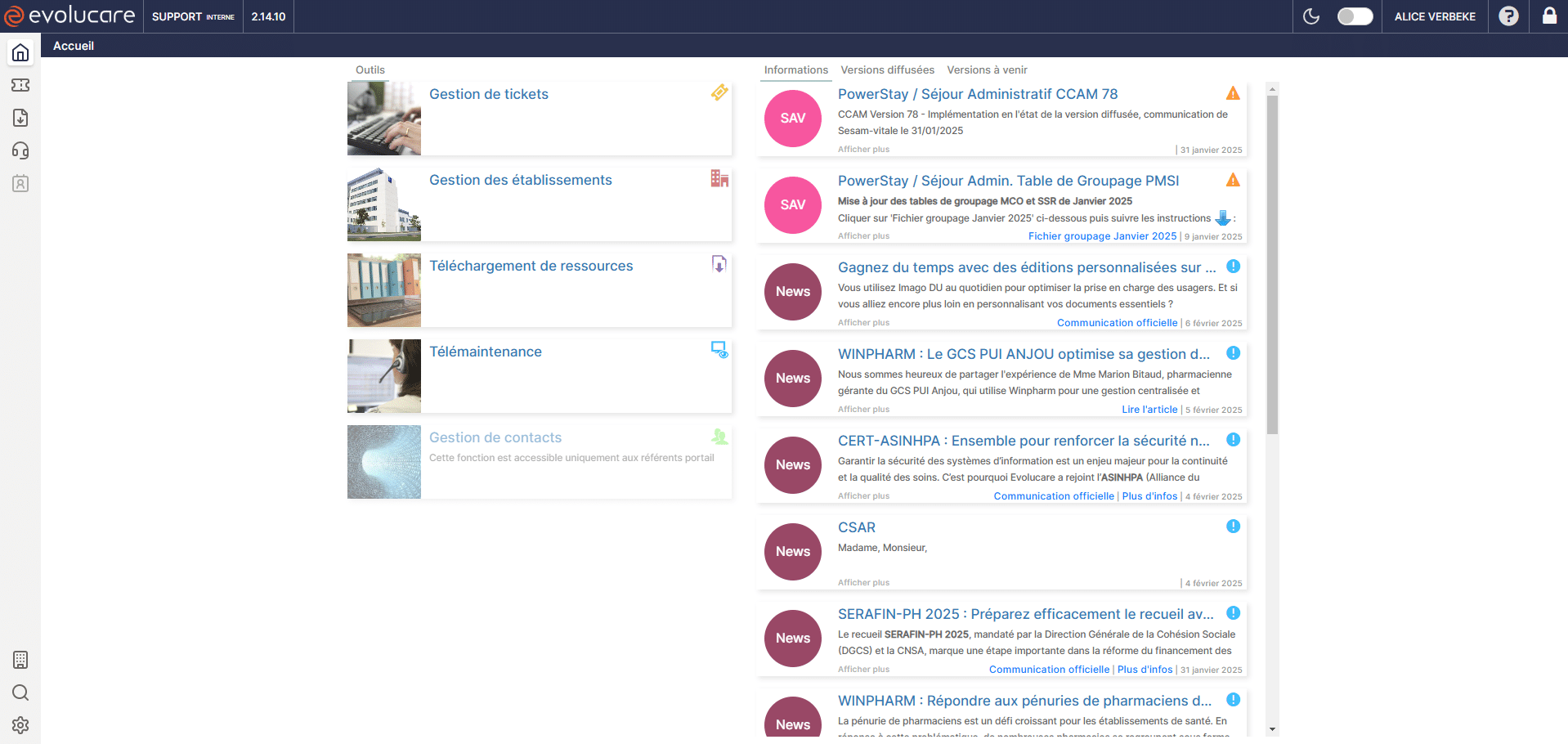Click Lire l'article on the GCS PUI ANJOU item
This screenshot has width=1568, height=744.
1149,410
